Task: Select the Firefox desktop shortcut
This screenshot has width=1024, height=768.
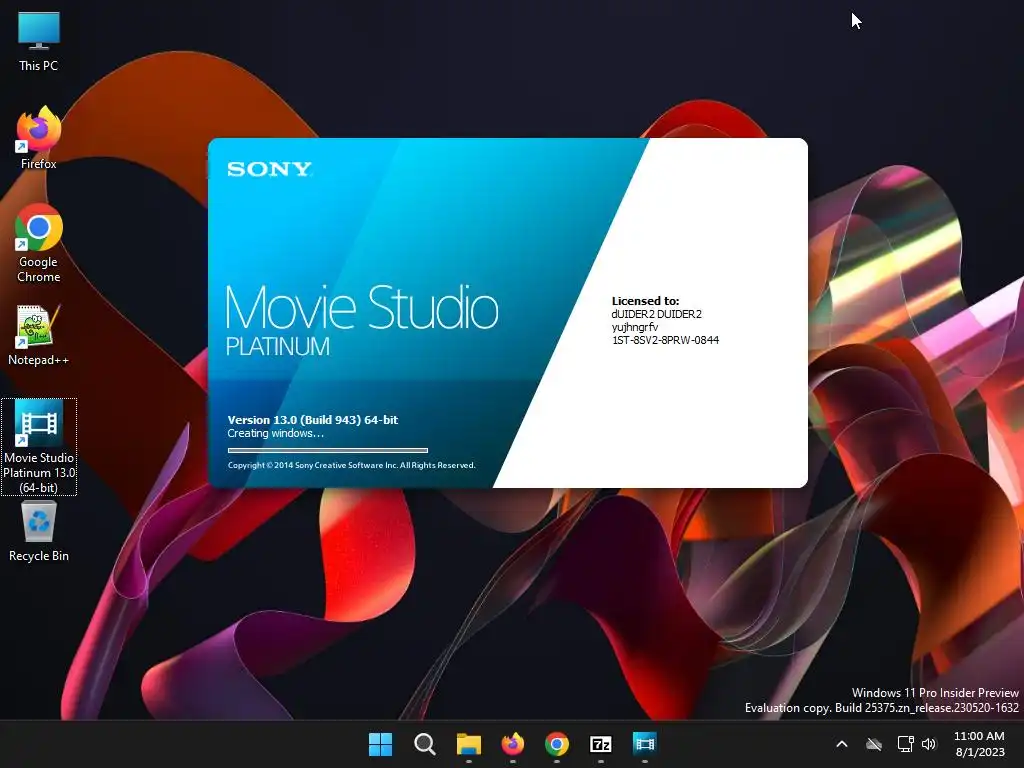Action: click(x=39, y=138)
